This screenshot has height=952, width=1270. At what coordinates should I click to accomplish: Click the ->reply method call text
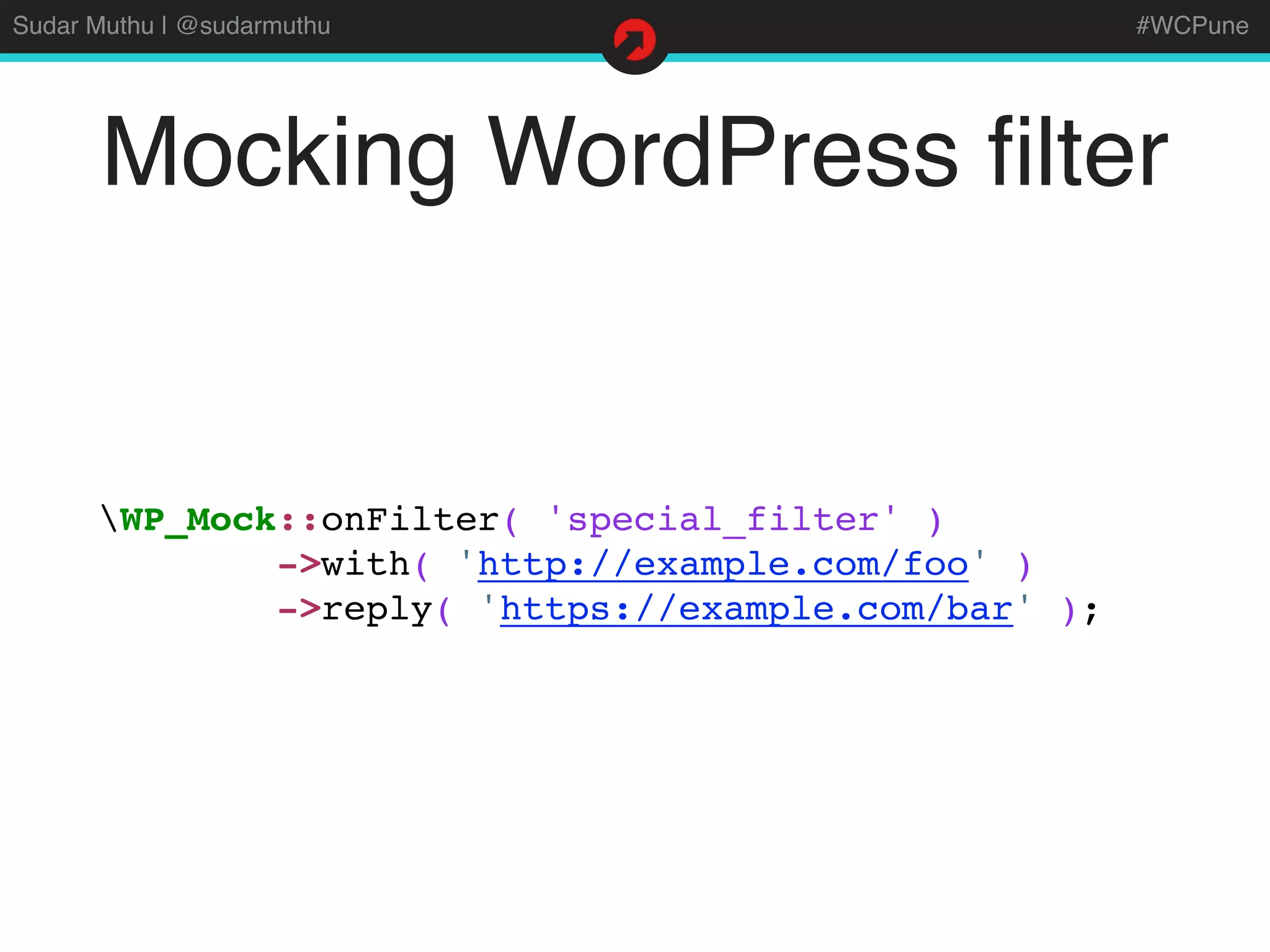tap(355, 610)
